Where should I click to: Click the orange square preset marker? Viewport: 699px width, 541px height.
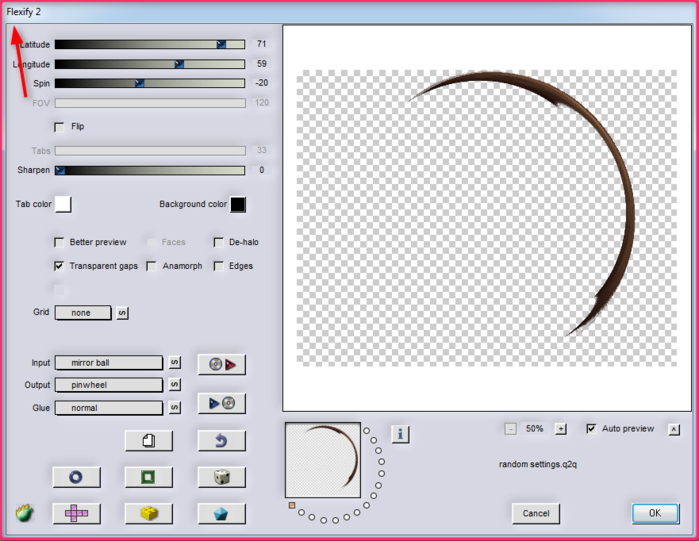coord(292,505)
